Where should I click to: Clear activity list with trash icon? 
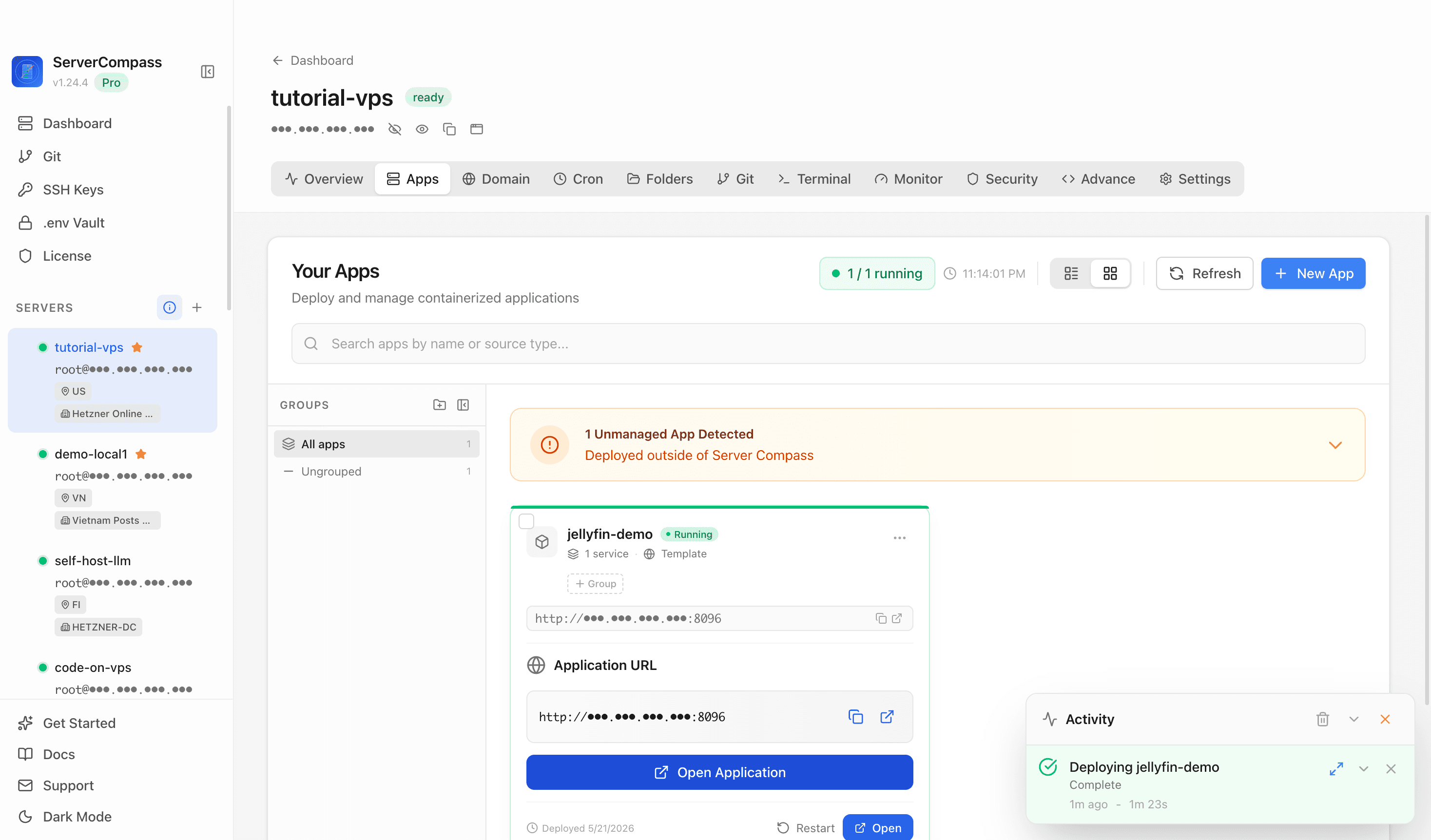[1322, 720]
